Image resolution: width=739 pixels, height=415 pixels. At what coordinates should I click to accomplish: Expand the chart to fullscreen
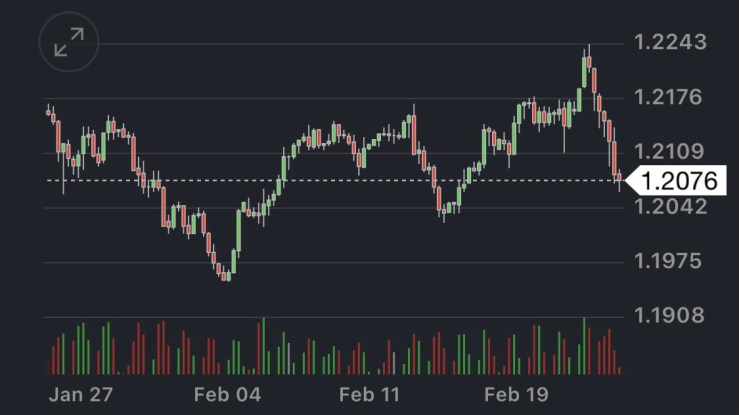coord(69,42)
